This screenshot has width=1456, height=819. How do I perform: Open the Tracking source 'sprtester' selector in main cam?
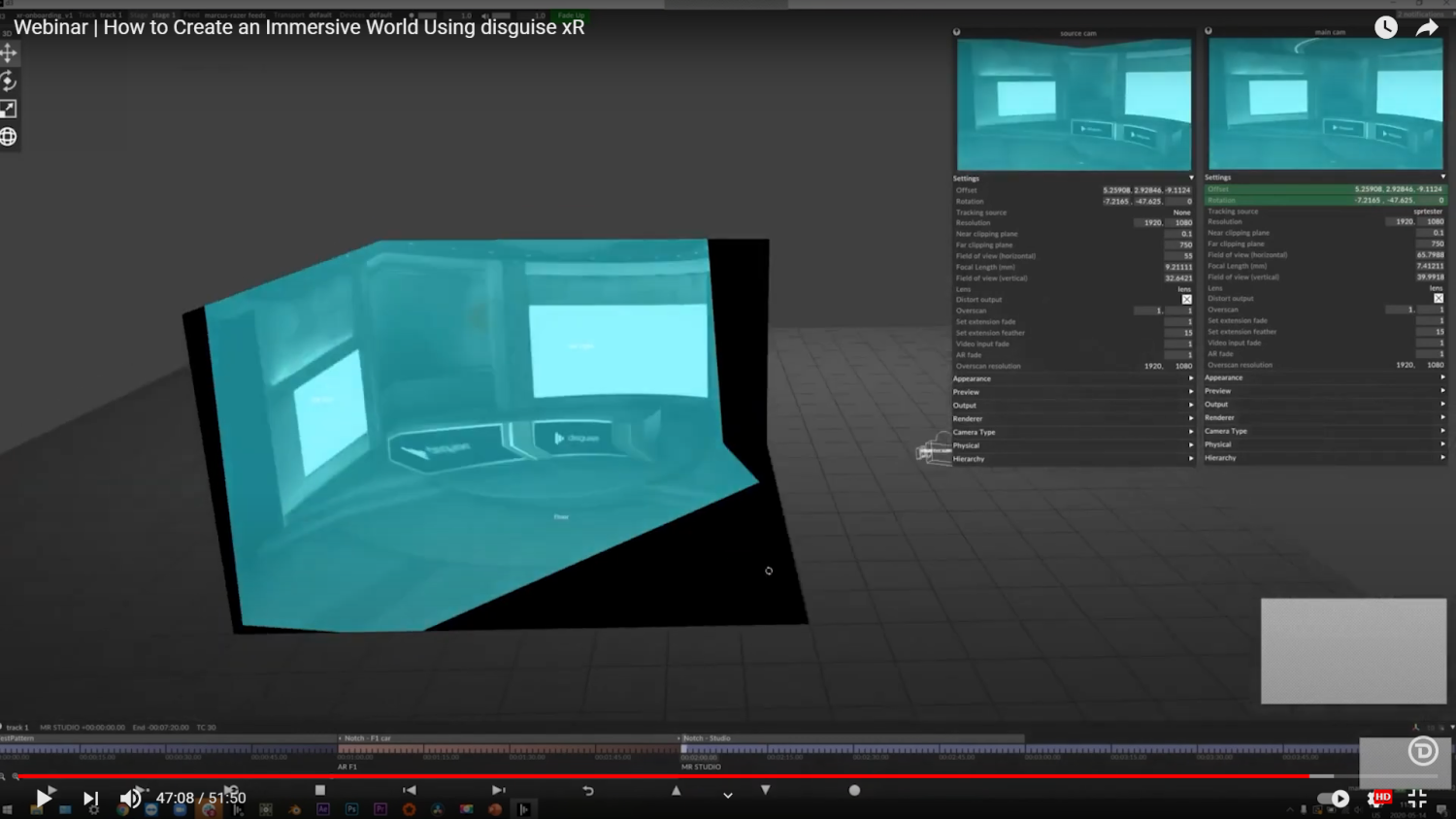1428,212
